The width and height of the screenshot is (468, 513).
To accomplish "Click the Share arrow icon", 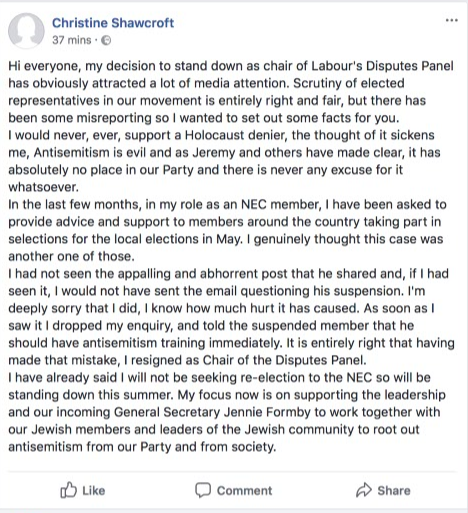I will coord(364,490).
